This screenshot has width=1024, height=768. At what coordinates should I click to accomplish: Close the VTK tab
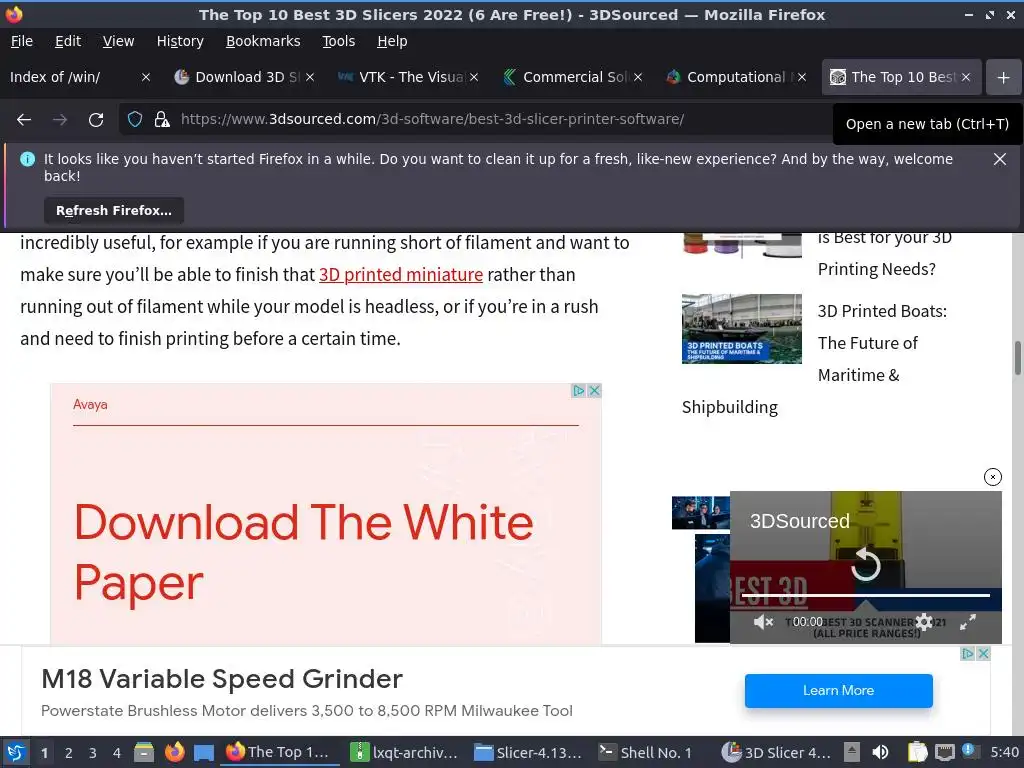474,77
